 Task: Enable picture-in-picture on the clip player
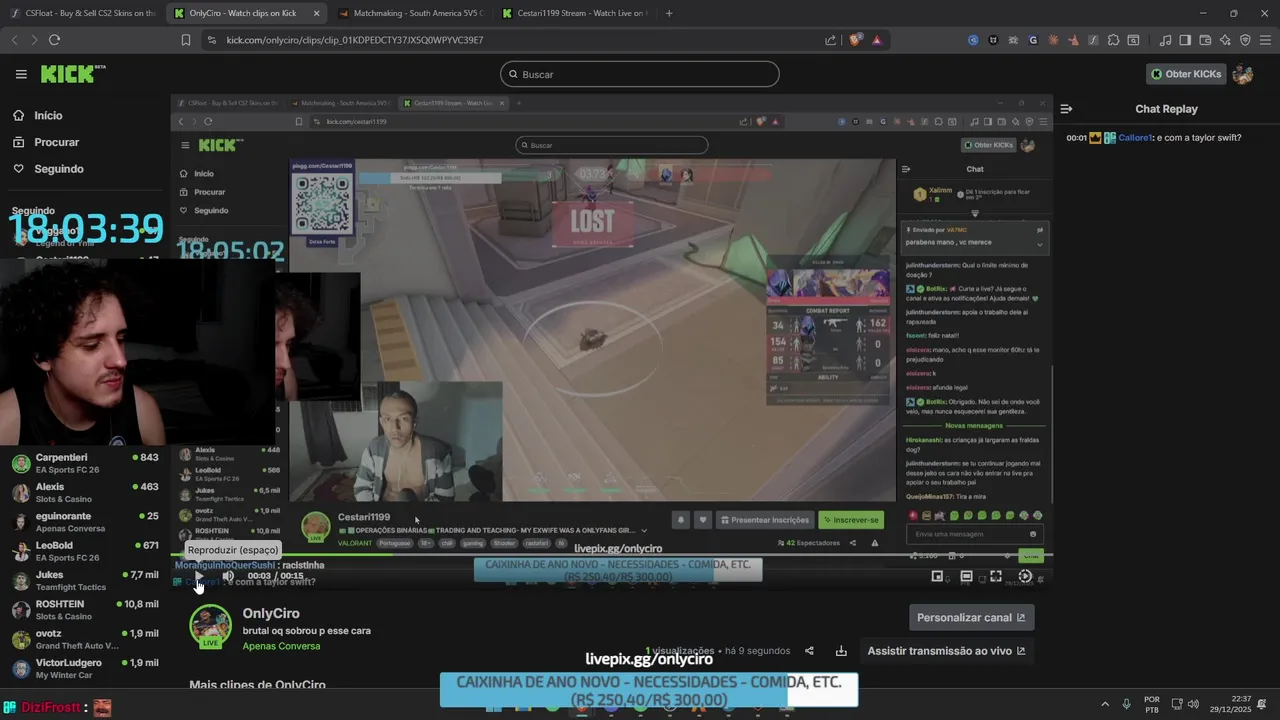[x=937, y=576]
